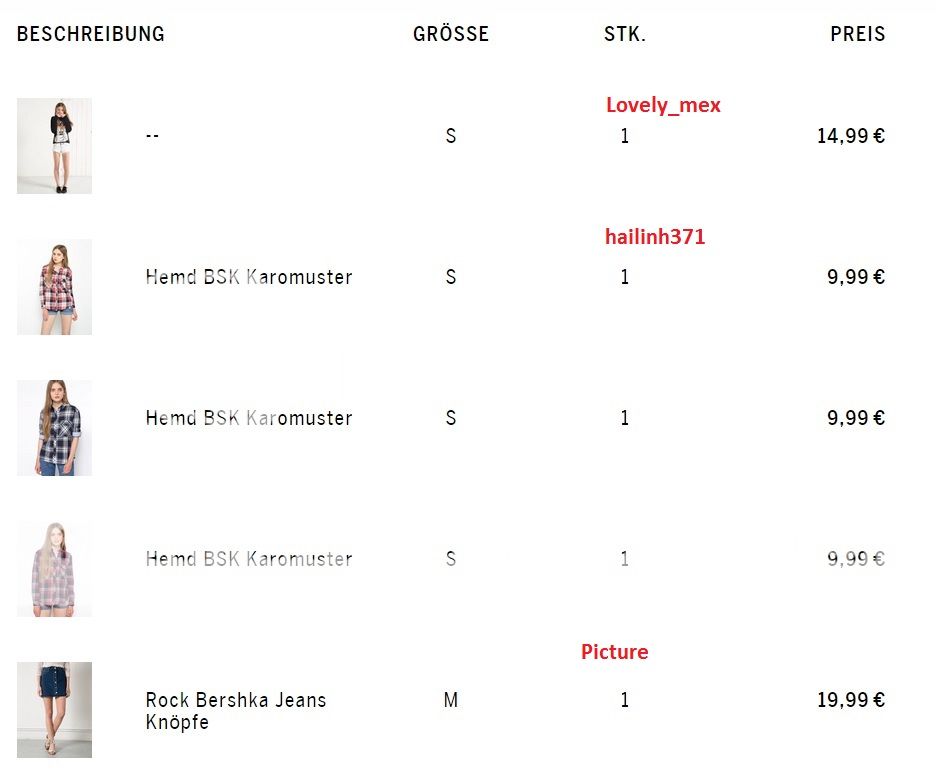936x779 pixels.
Task: Click the 14,99 € price
Action: click(851, 136)
